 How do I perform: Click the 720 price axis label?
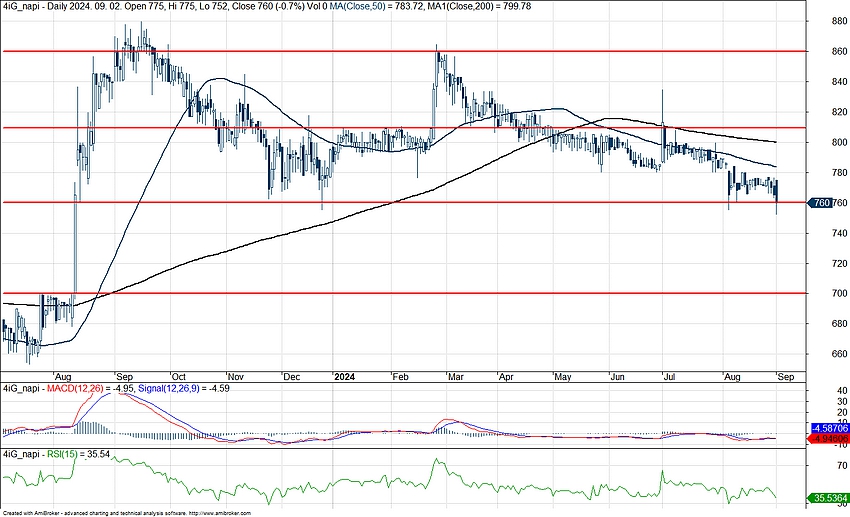tap(839, 263)
